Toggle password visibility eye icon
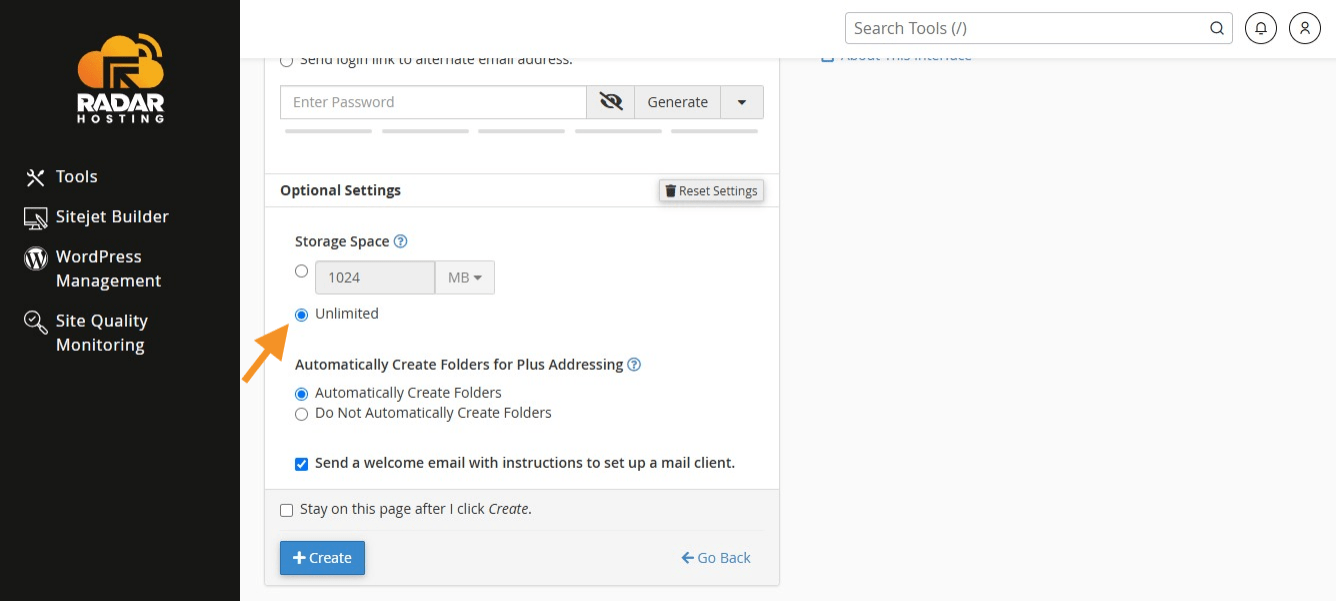 pos(610,102)
